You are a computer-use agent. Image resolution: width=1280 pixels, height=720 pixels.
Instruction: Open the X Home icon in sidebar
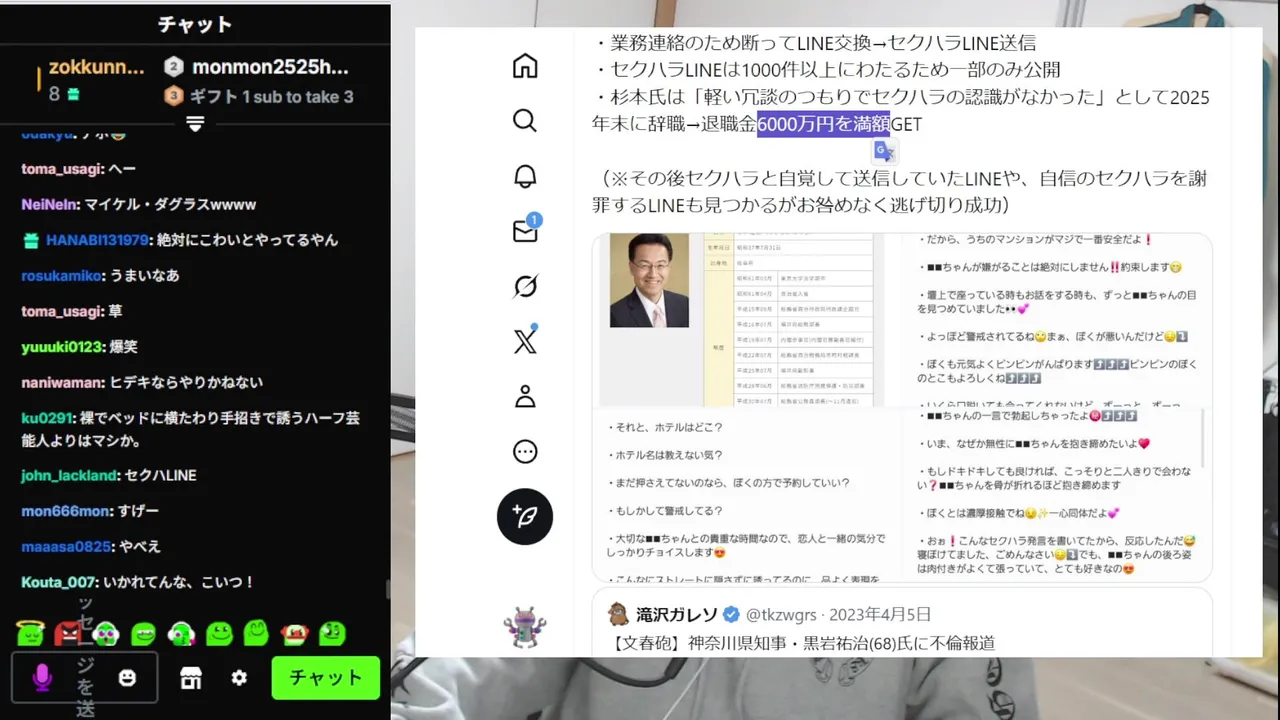(x=525, y=66)
